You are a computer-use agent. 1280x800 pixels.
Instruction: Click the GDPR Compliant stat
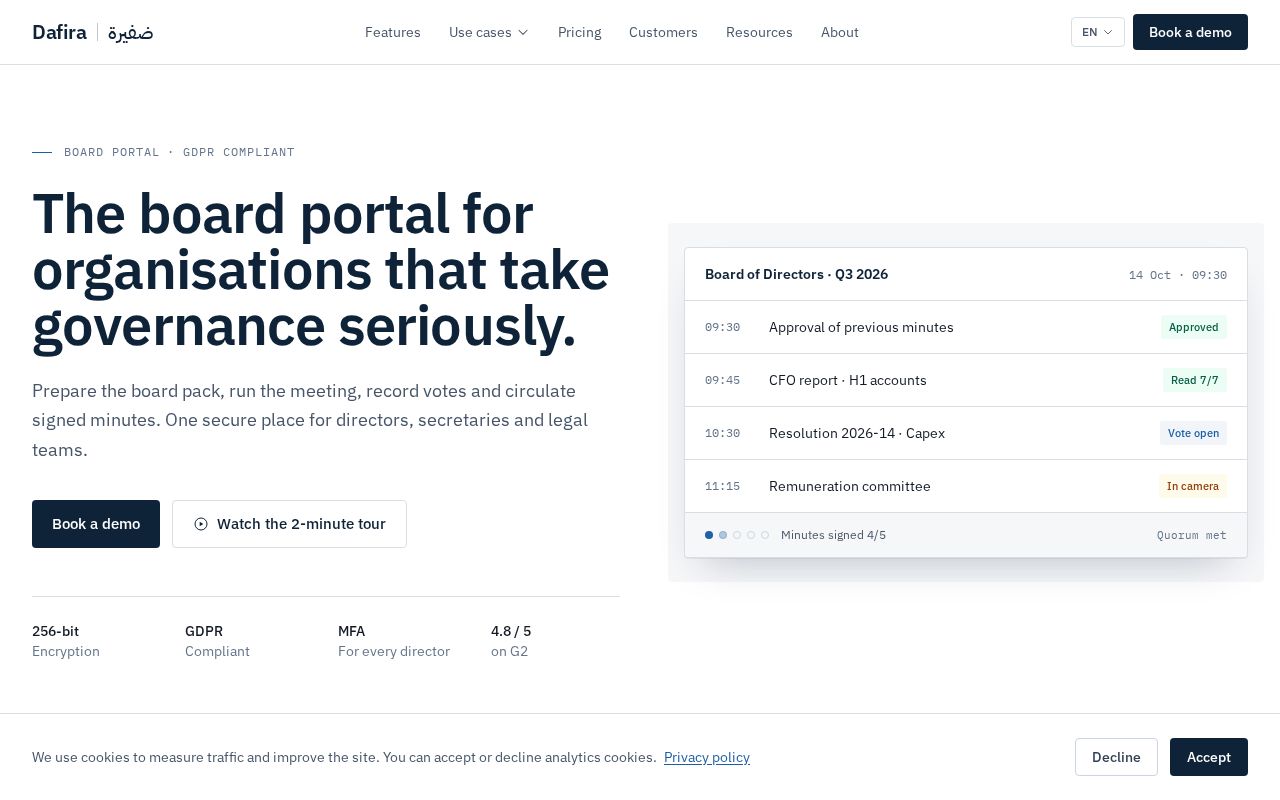tap(217, 641)
